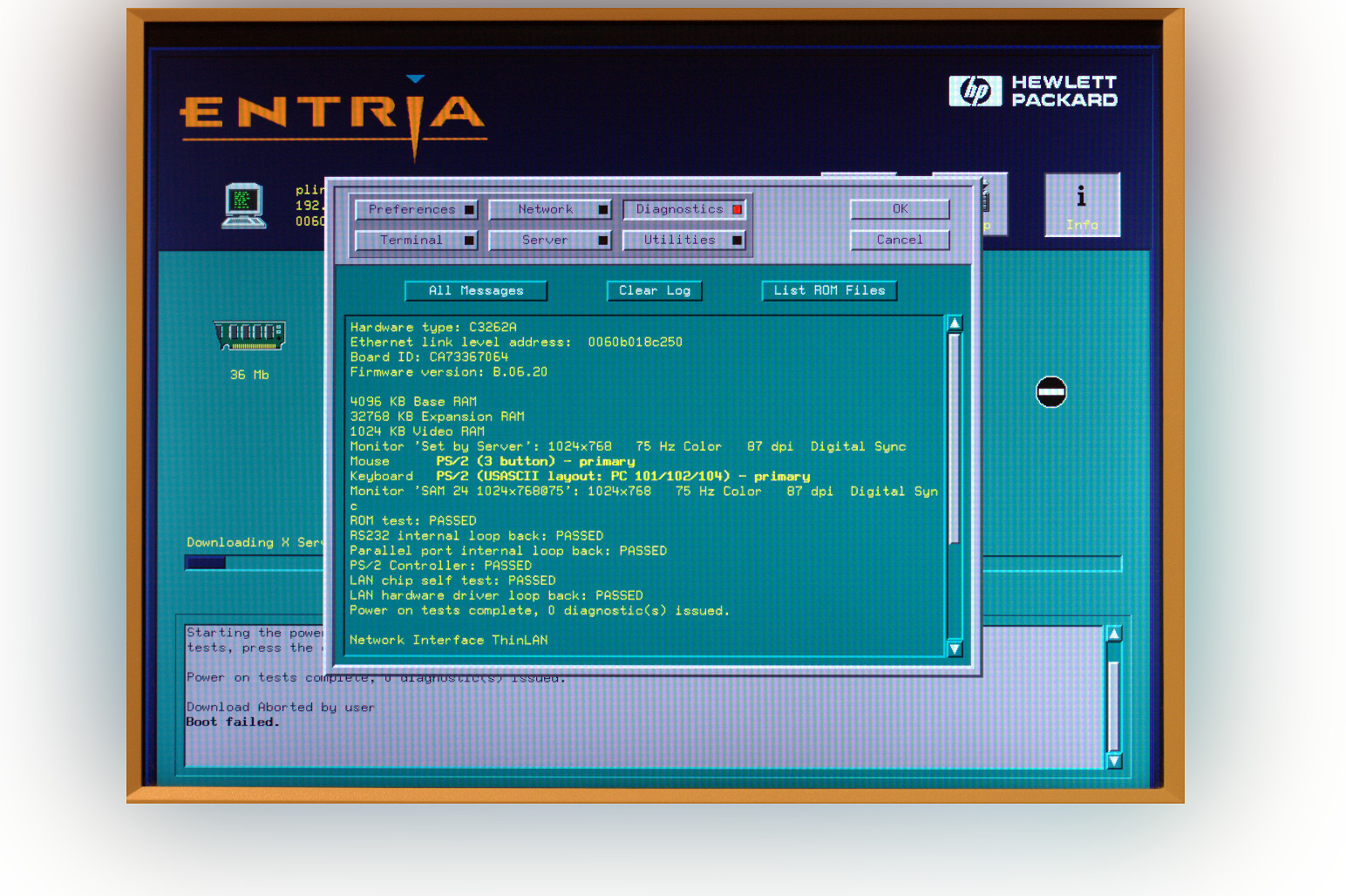Click the diagnostics log vertical scrollbar thumb
The height and width of the screenshot is (896, 1346).
point(955,436)
